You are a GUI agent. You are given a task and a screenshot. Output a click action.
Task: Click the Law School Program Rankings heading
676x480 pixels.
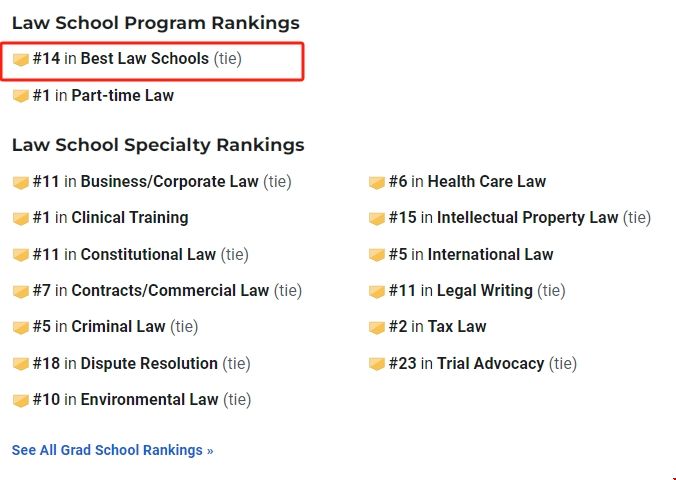pos(155,23)
